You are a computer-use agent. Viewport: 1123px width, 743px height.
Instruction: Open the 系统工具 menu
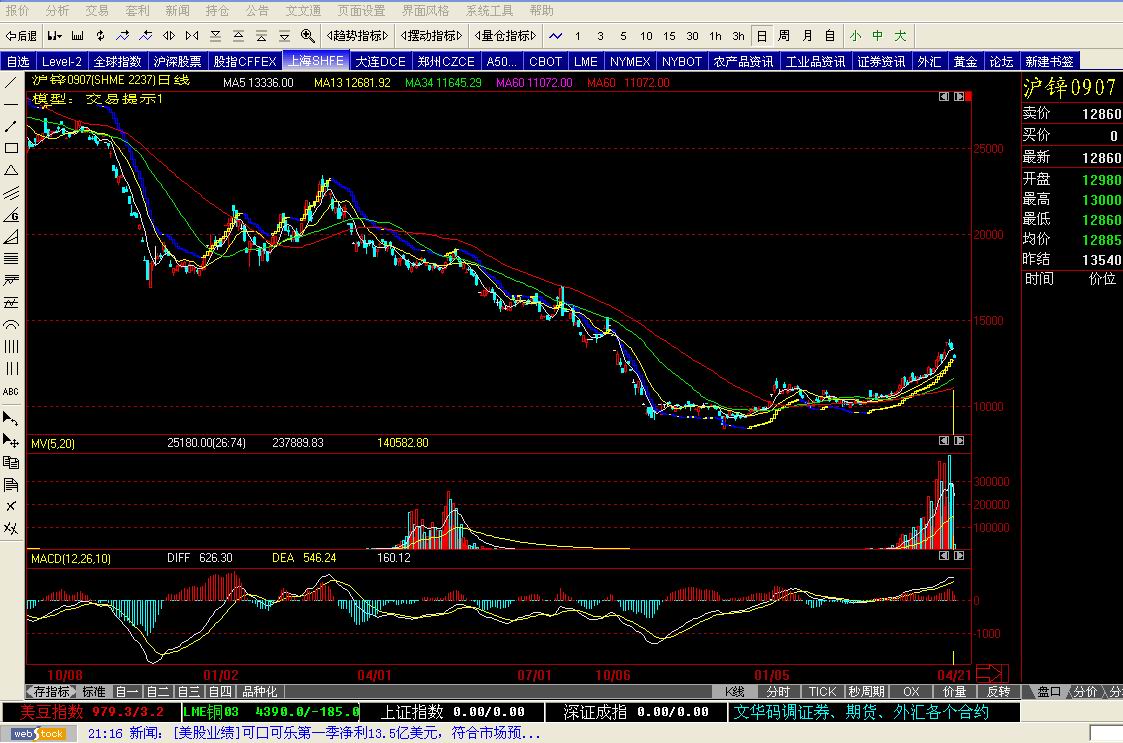(x=490, y=11)
